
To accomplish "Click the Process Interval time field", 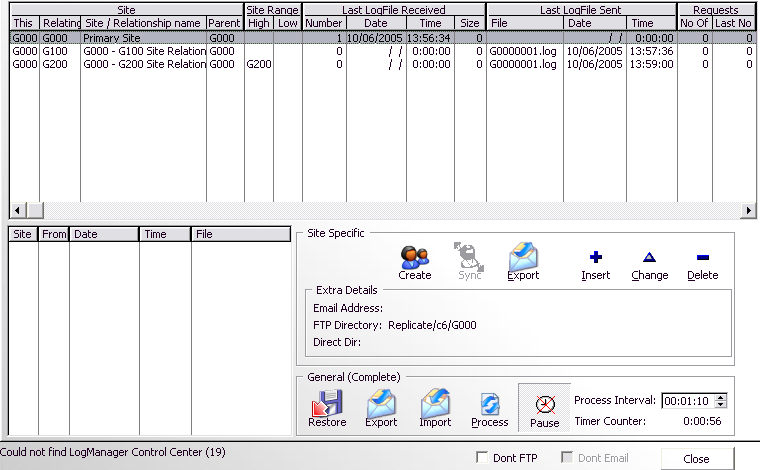I will [x=688, y=401].
